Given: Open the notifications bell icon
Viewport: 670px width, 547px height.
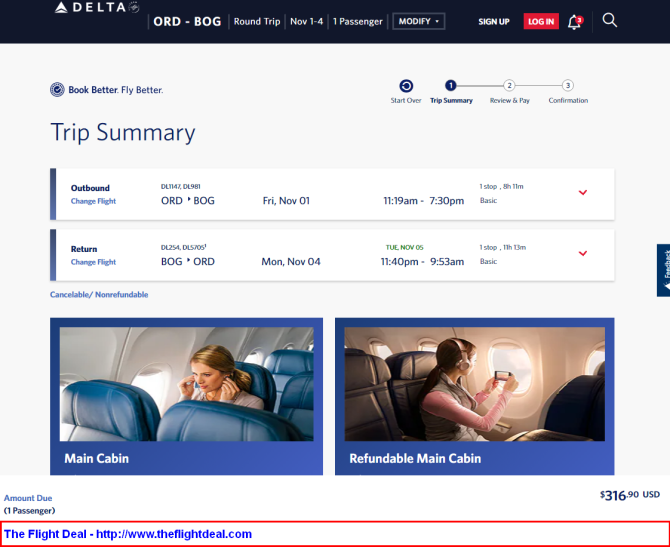Looking at the screenshot, I should (x=575, y=22).
